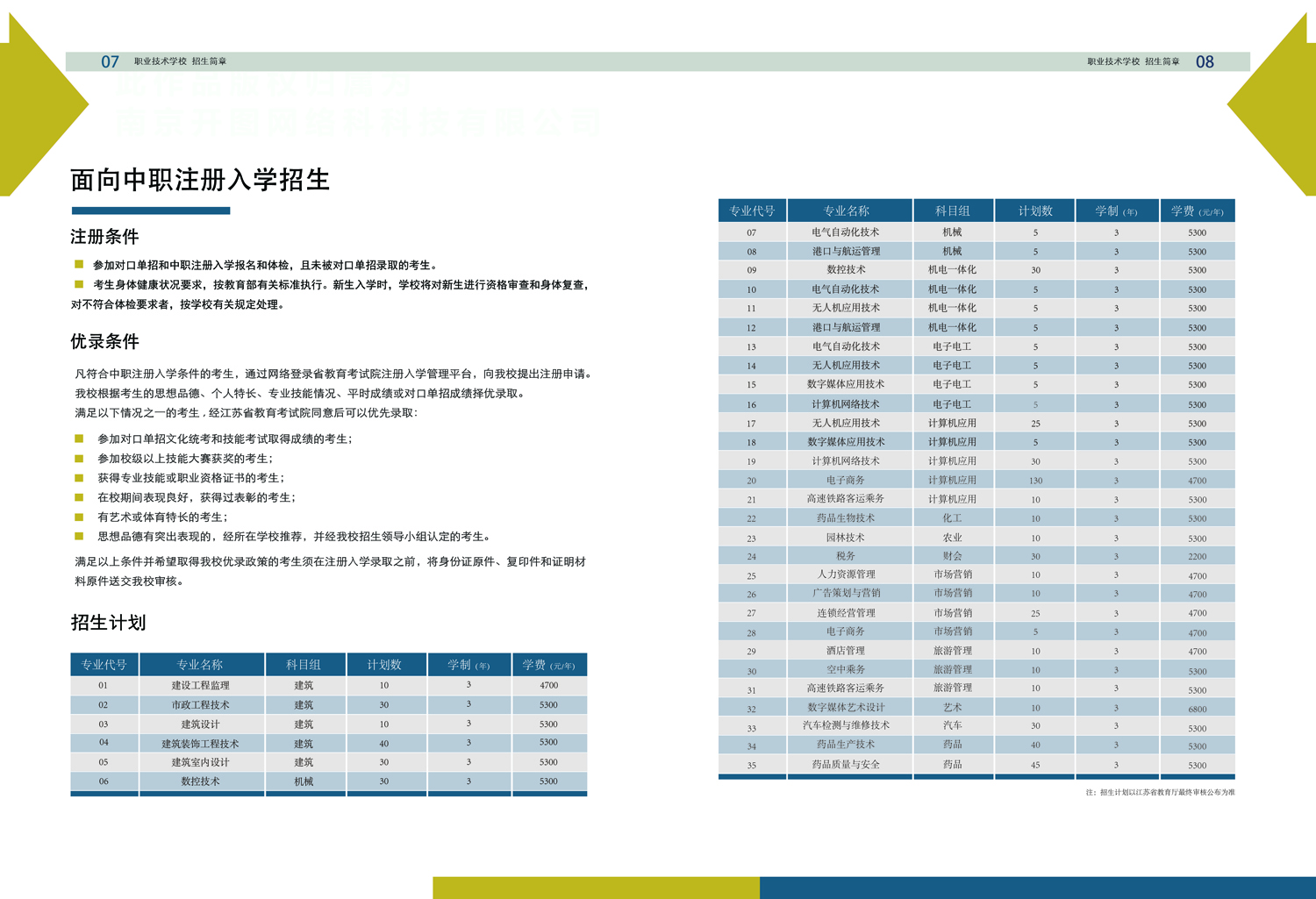Click the 优录条件 section heading
1316x899 pixels.
pos(104,341)
